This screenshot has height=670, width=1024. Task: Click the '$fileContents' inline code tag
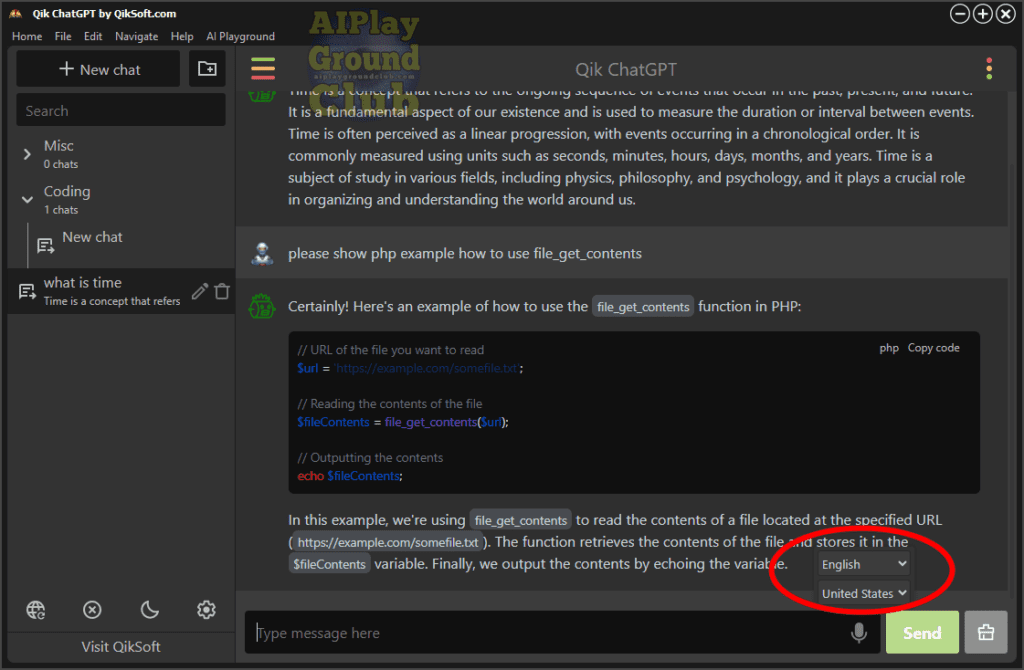coord(329,564)
